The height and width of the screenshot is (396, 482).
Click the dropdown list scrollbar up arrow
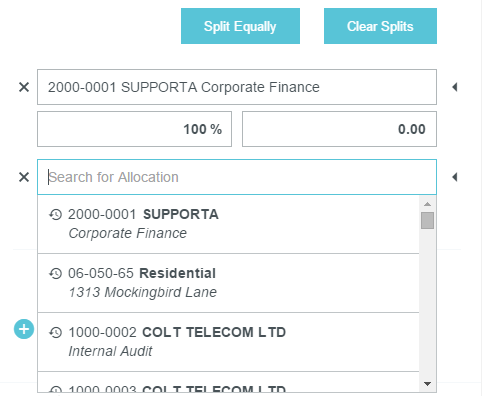point(427,204)
